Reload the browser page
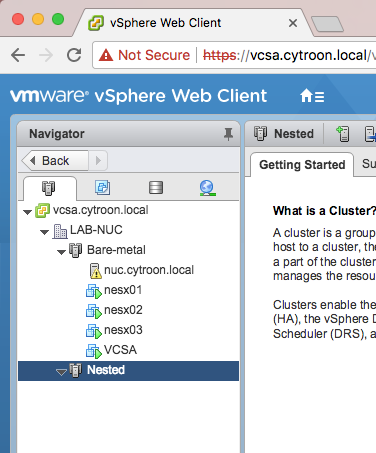The height and width of the screenshot is (453, 376). pyautogui.click(x=74, y=55)
